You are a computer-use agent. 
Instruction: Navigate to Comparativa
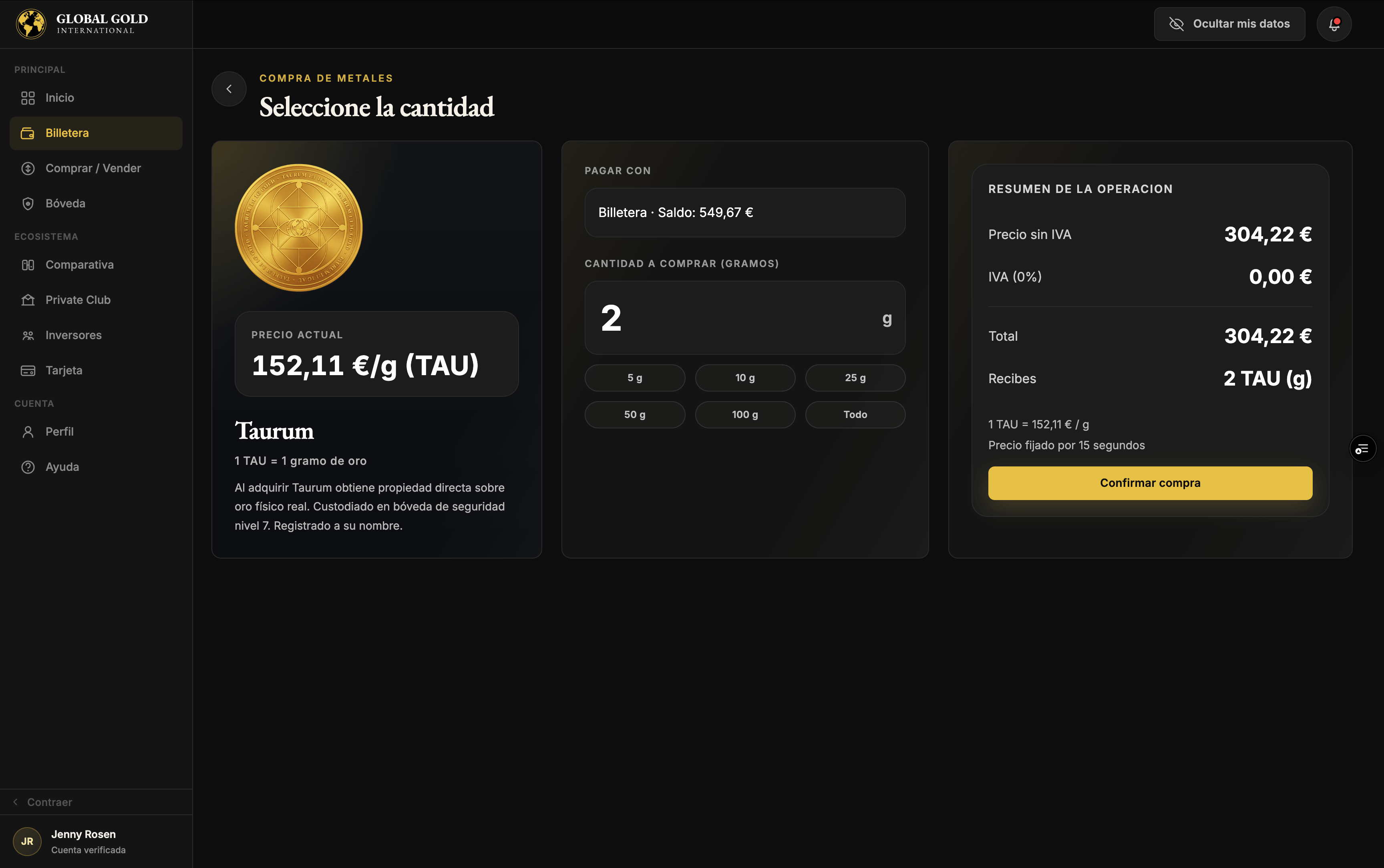pos(96,265)
